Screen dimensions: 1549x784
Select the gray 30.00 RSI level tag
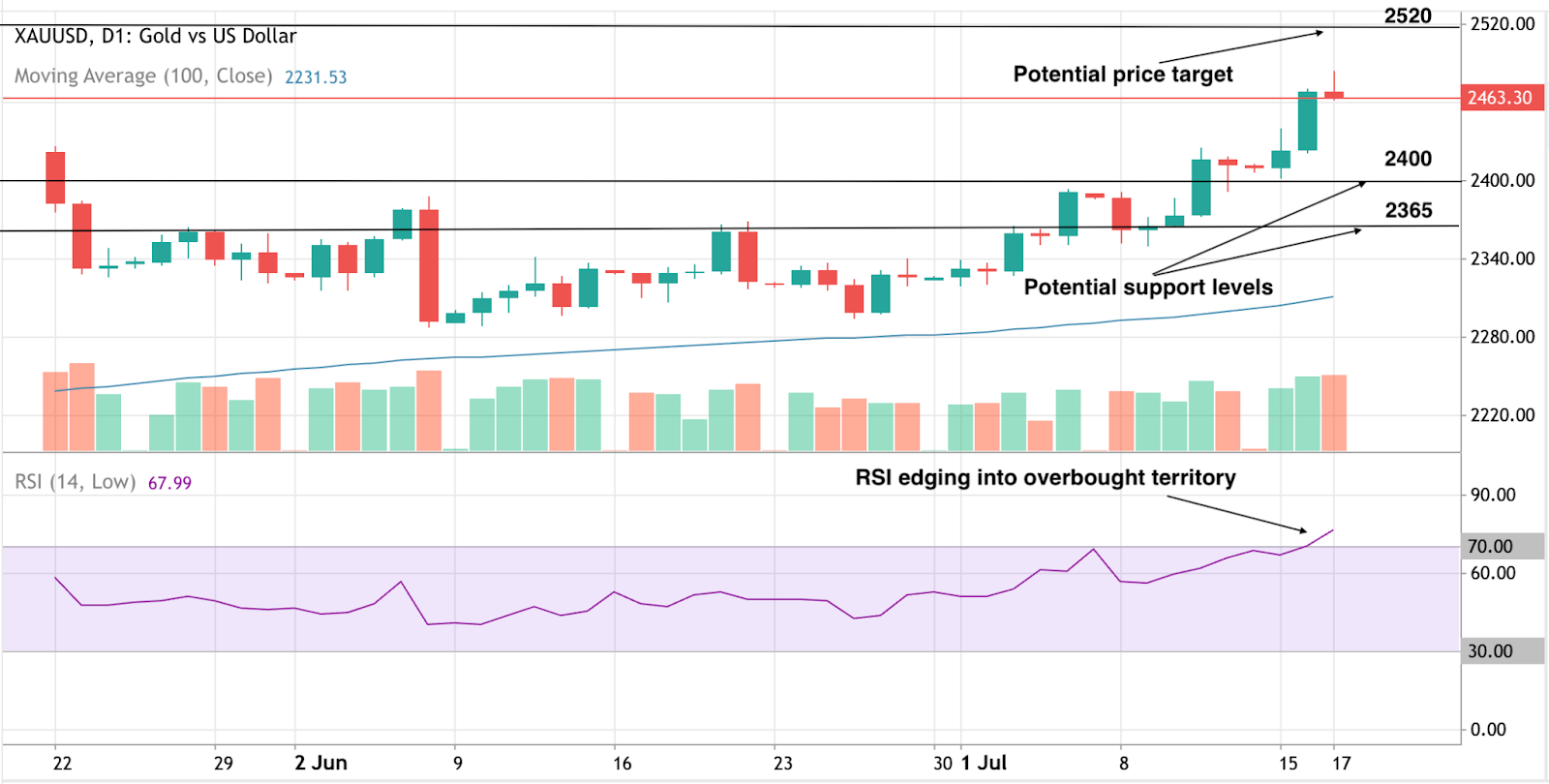(1490, 651)
